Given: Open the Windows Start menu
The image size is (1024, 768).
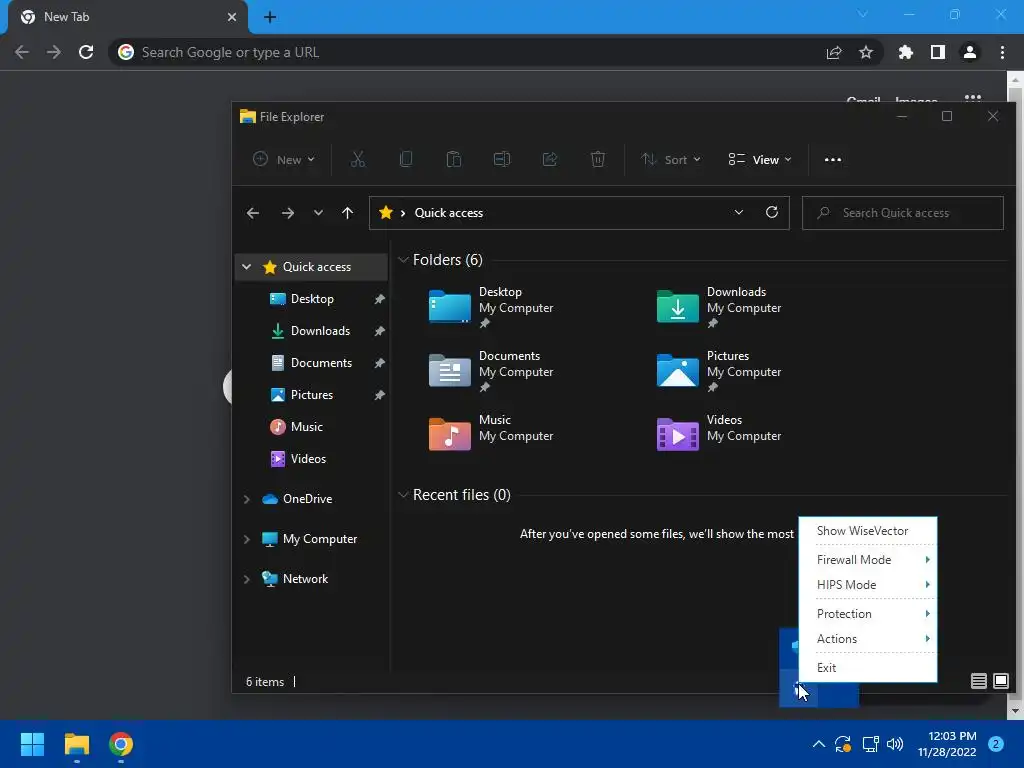Looking at the screenshot, I should 32,744.
